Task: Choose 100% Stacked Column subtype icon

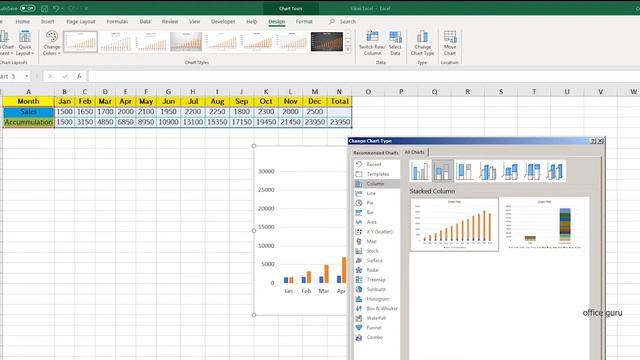Action: [x=465, y=171]
